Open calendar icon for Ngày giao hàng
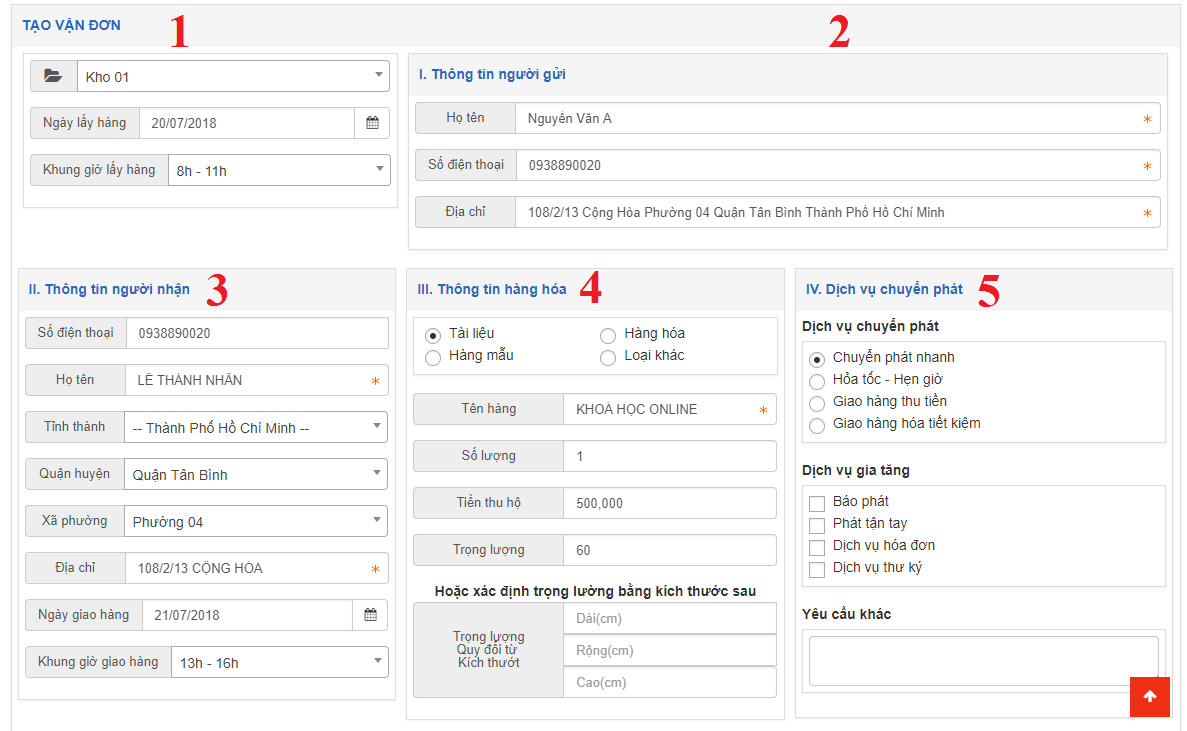The height and width of the screenshot is (731, 1187). pos(370,615)
